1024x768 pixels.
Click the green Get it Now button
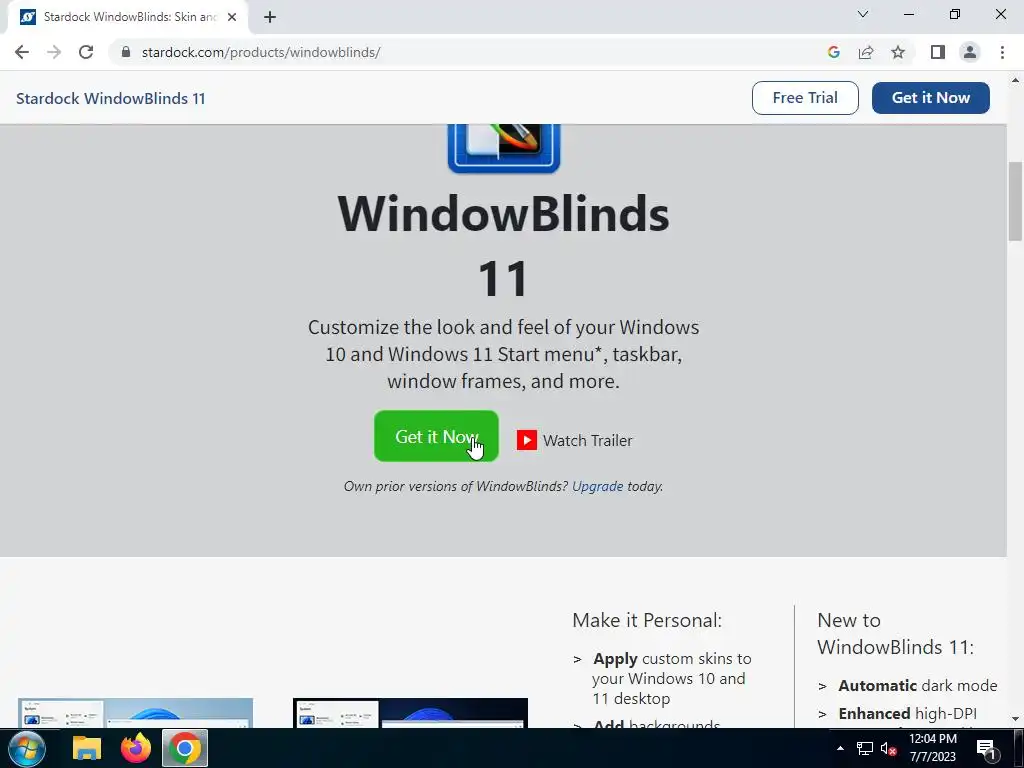(x=436, y=436)
